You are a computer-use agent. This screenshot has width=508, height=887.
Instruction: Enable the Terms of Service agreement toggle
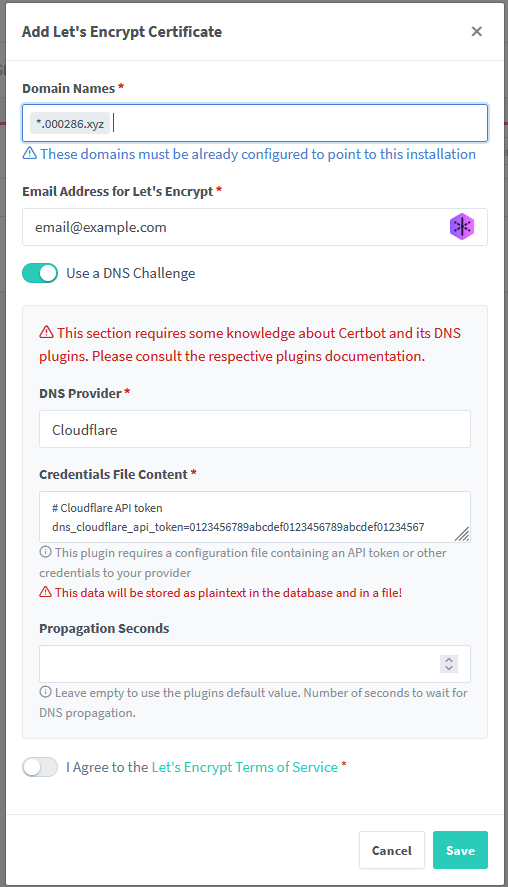click(40, 767)
